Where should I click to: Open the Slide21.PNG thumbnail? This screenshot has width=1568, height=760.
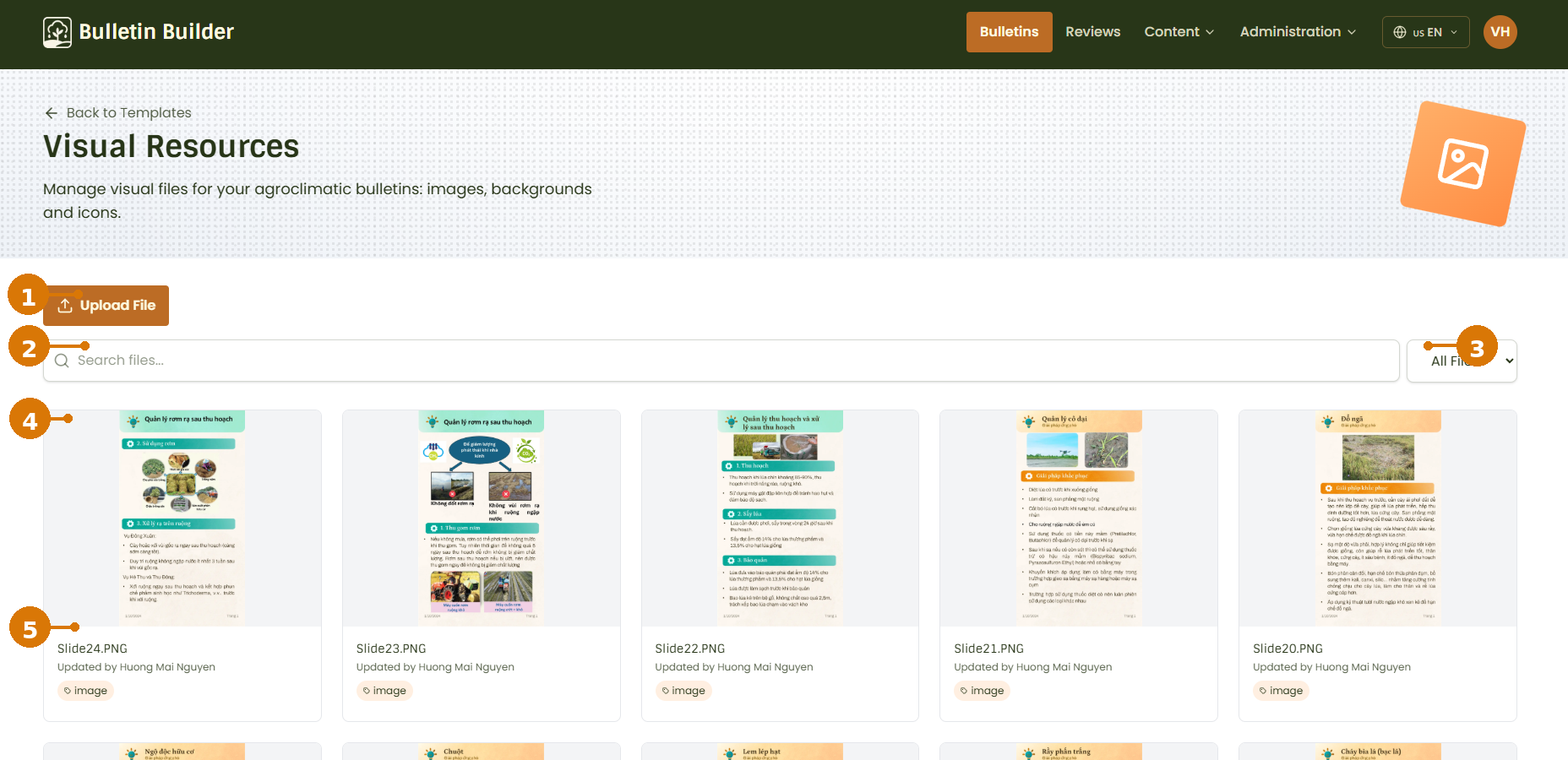point(1079,518)
